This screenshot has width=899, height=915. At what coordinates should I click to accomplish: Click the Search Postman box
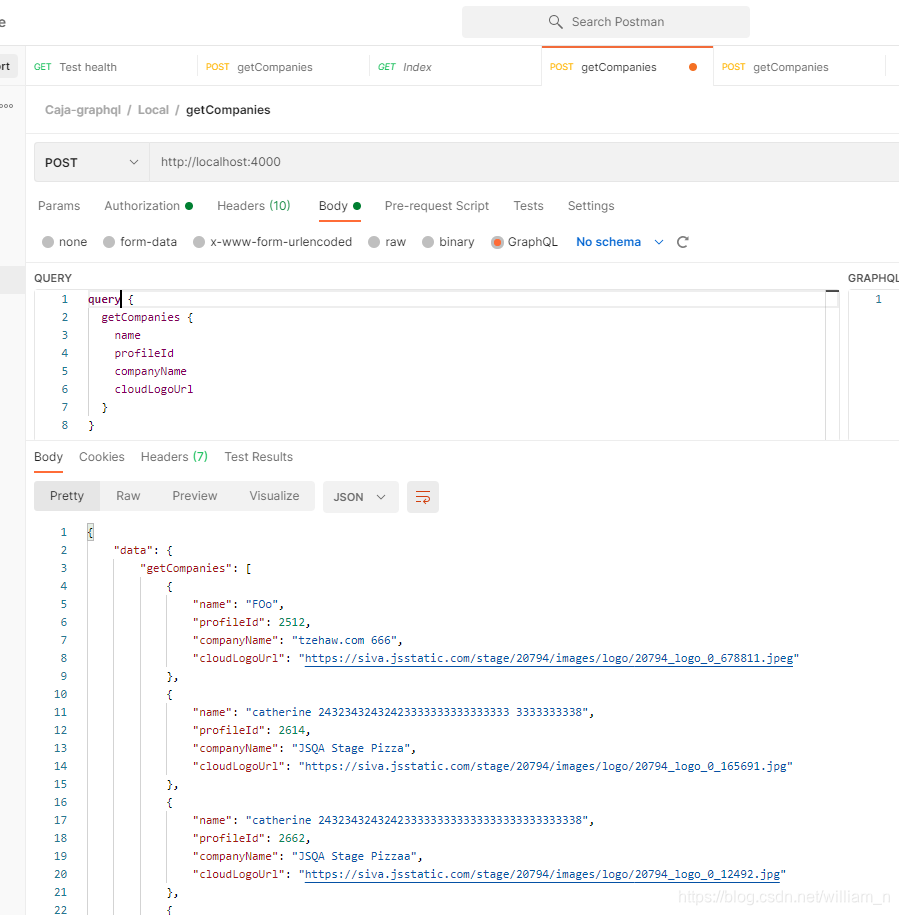pos(606,22)
